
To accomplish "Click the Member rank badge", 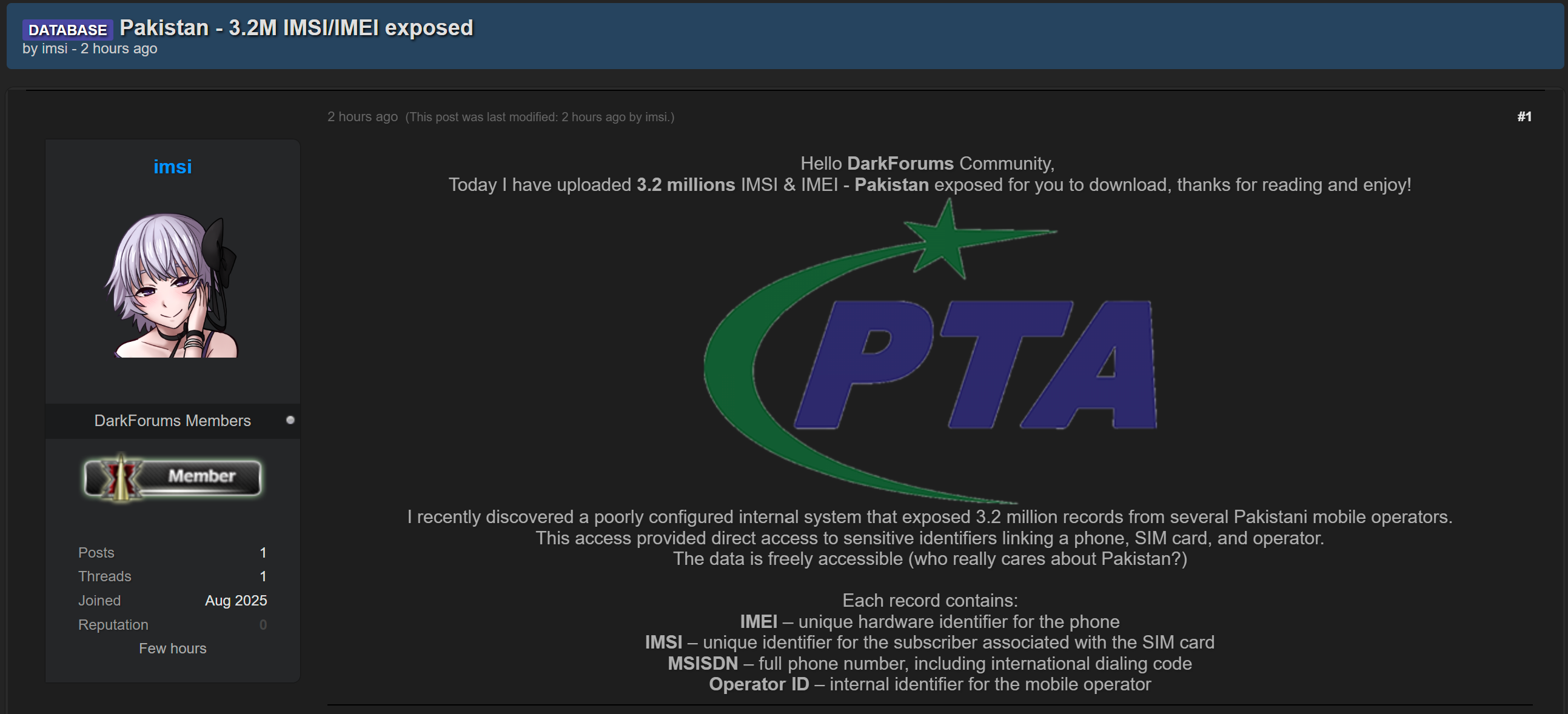I will [x=172, y=477].
